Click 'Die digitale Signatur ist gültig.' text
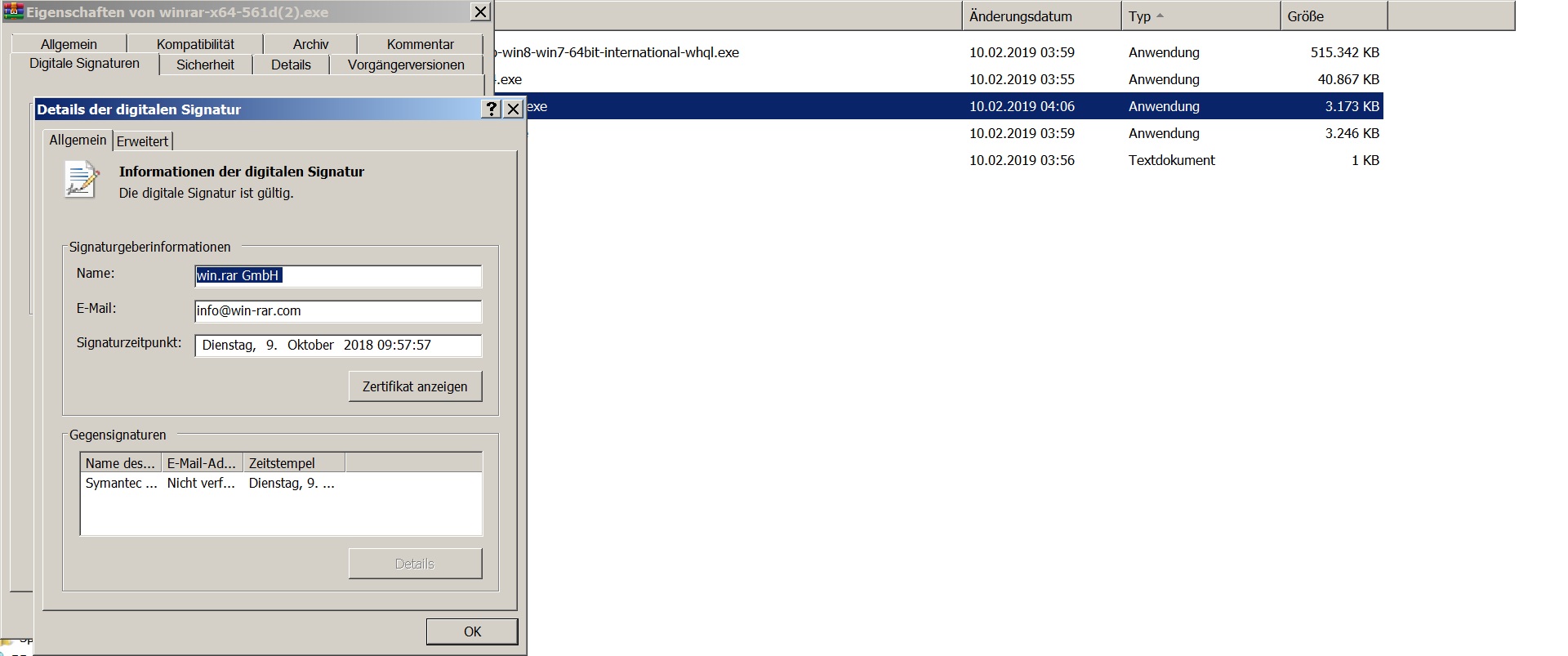The width and height of the screenshot is (1568, 656). point(206,194)
